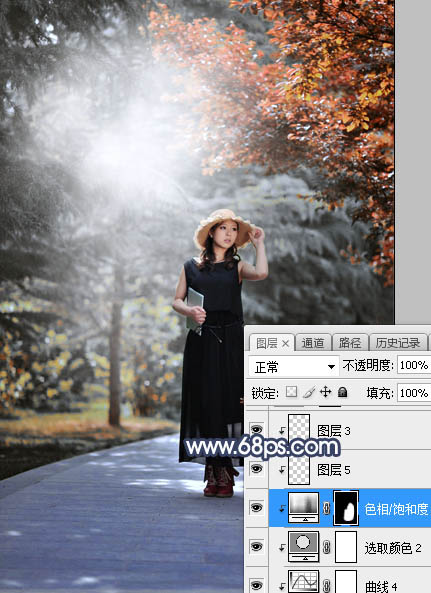Click the lock image pixels brush icon
Screen dimensions: 431x593
pos(309,392)
